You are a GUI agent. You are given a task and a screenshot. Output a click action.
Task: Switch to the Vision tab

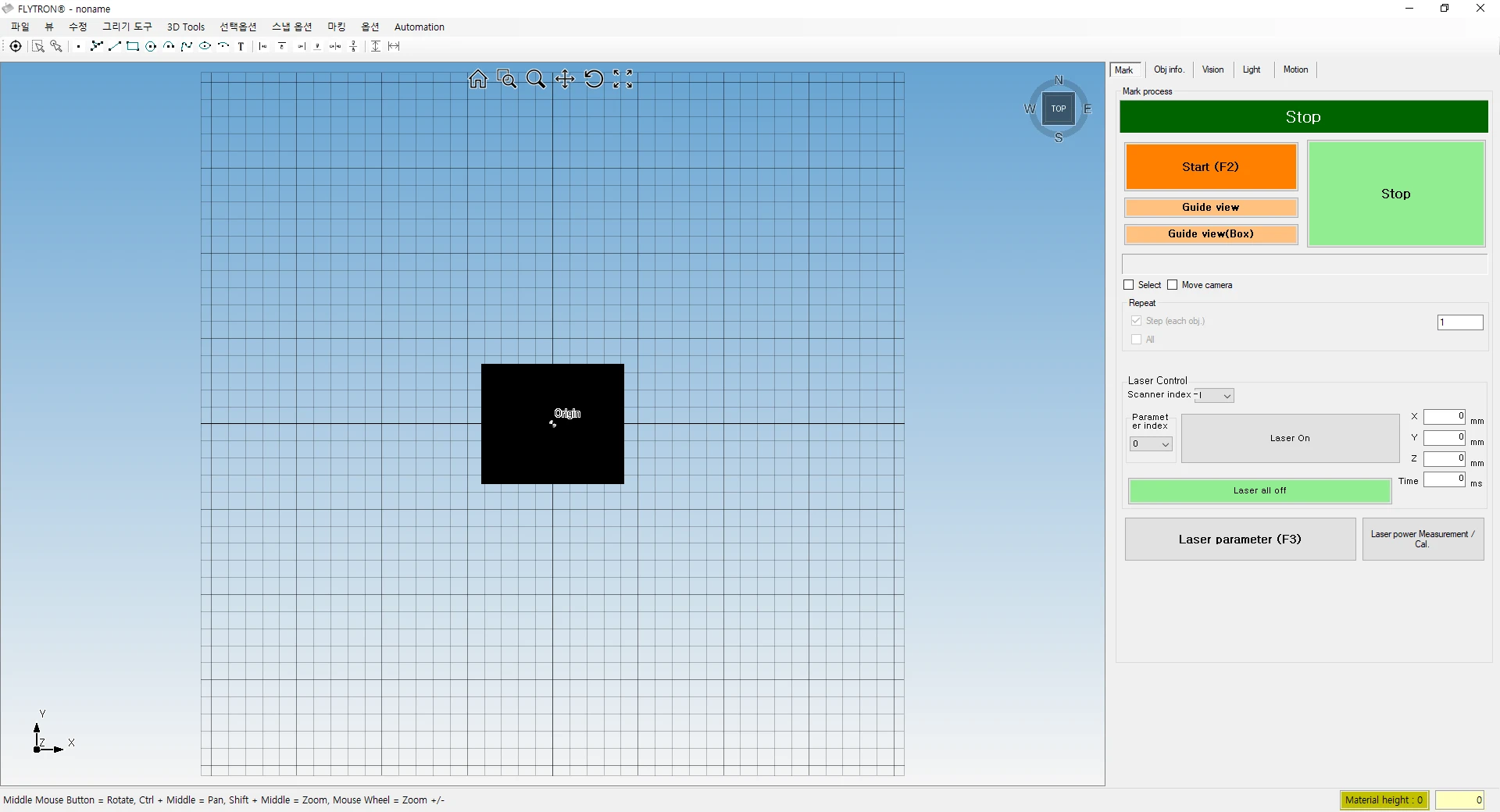coord(1212,69)
